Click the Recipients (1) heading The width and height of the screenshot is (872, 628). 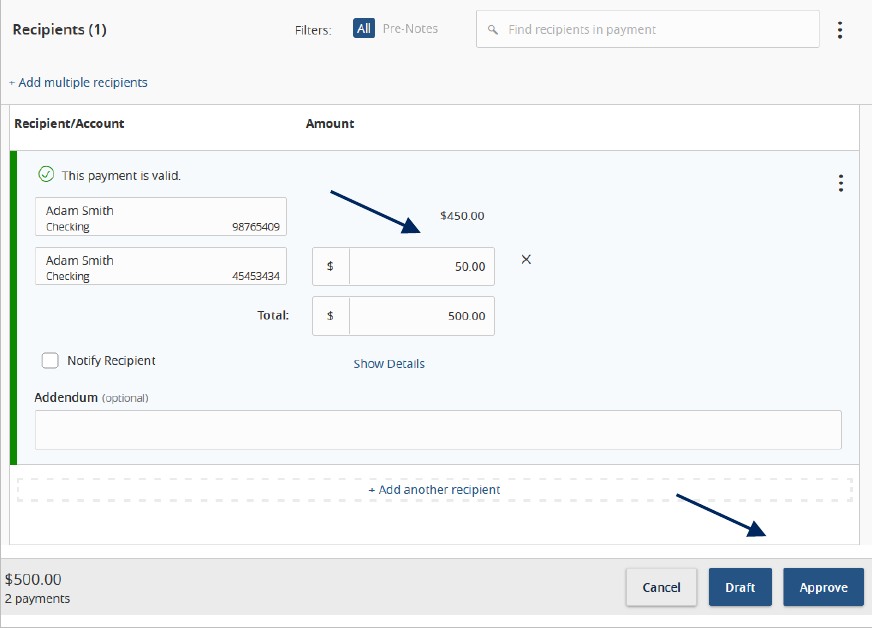(60, 29)
